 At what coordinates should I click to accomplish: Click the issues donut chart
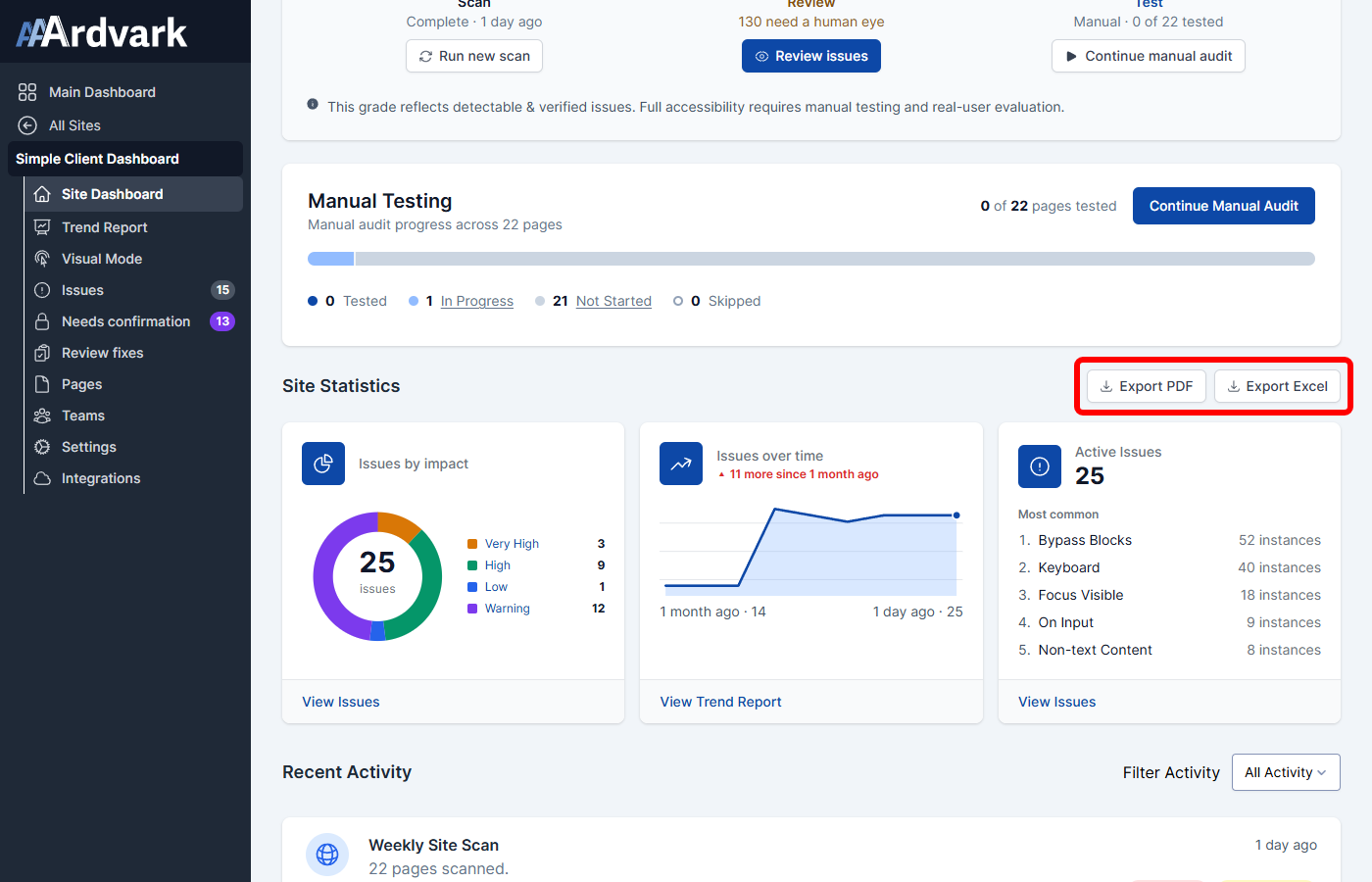click(377, 576)
